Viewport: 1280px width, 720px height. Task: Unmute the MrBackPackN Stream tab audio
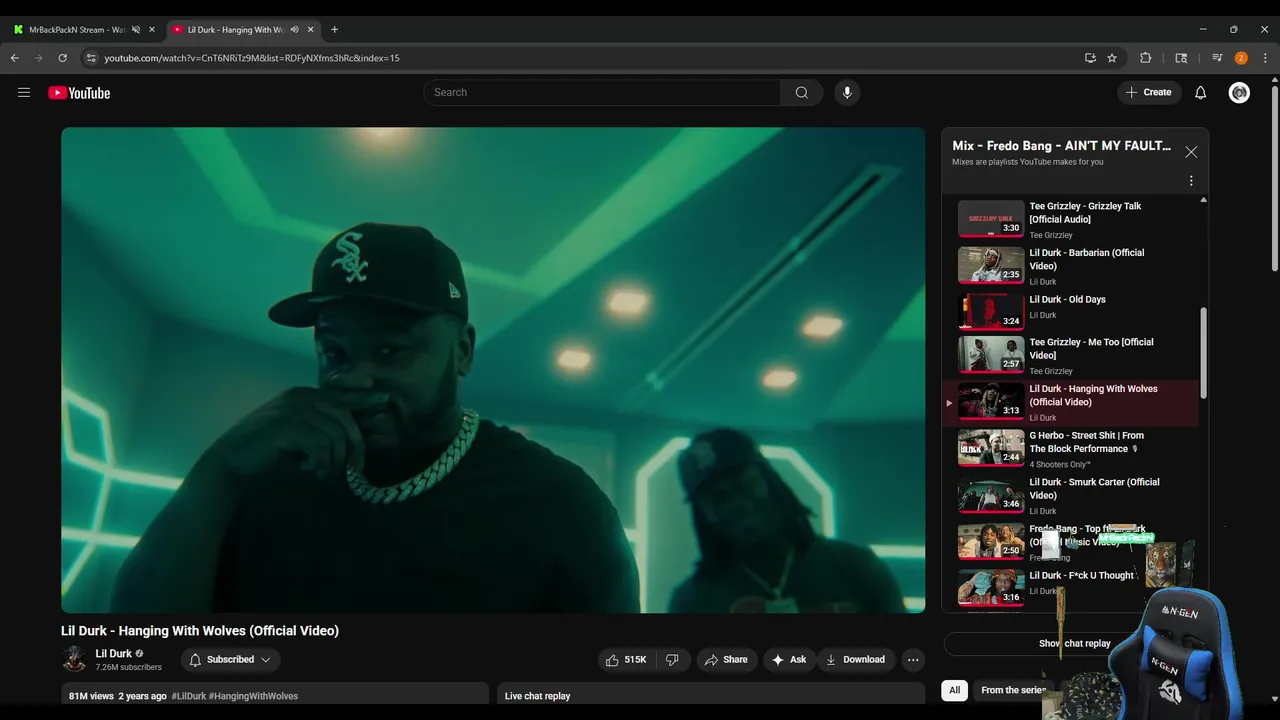[136, 30]
